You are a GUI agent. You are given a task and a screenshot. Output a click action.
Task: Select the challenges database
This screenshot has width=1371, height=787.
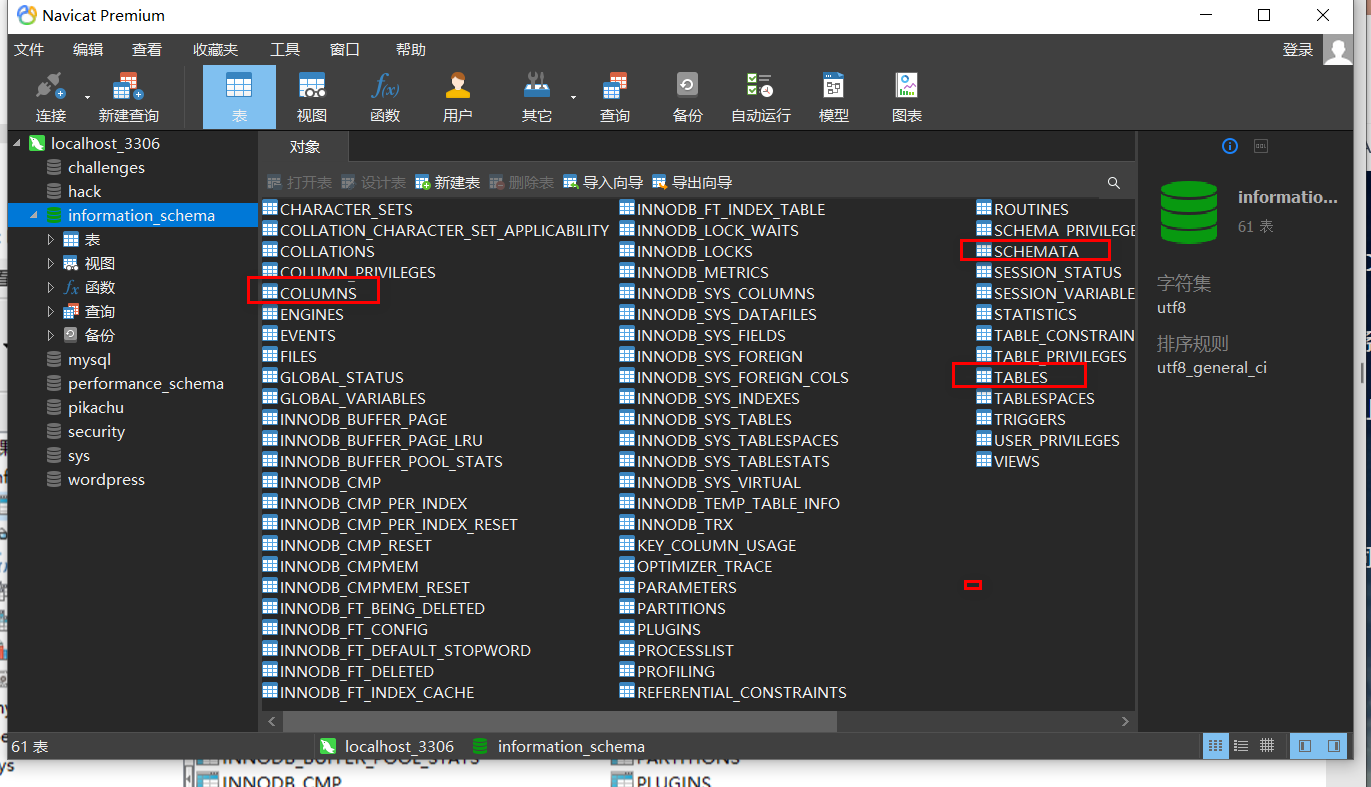point(106,168)
